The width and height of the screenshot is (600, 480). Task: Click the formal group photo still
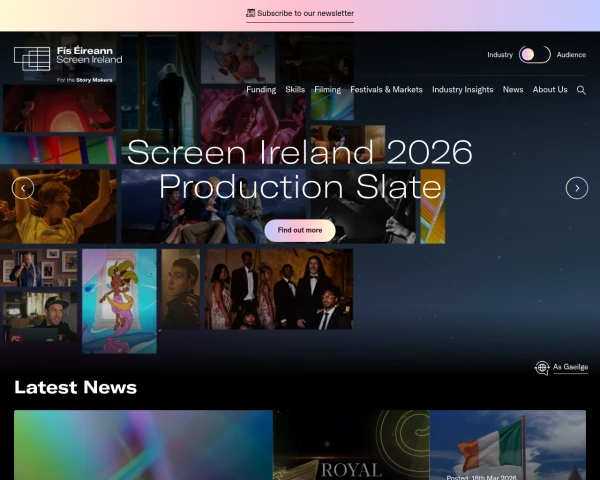(x=279, y=289)
